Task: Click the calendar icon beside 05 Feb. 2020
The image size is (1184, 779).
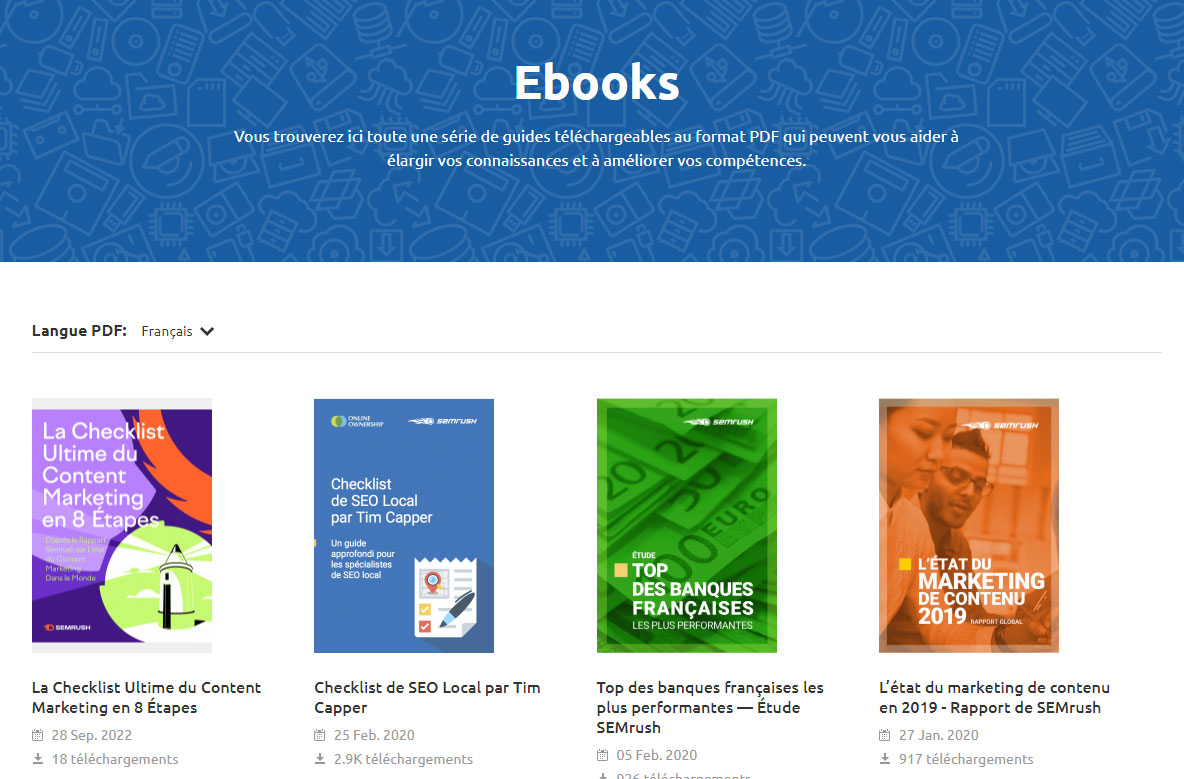Action: point(603,755)
